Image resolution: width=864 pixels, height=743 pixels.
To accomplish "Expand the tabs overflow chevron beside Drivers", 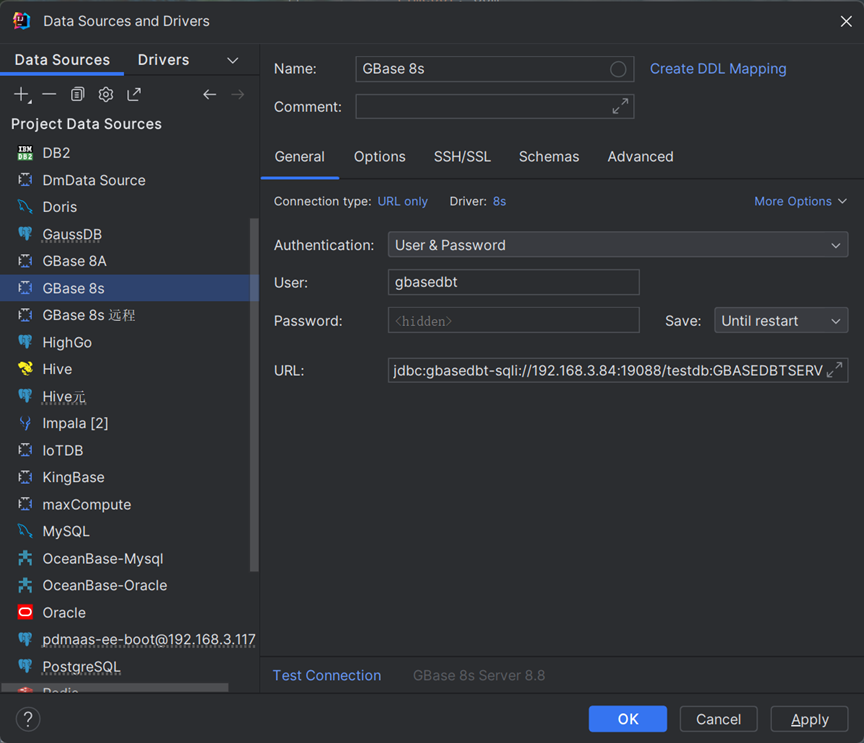I will pyautogui.click(x=233, y=60).
